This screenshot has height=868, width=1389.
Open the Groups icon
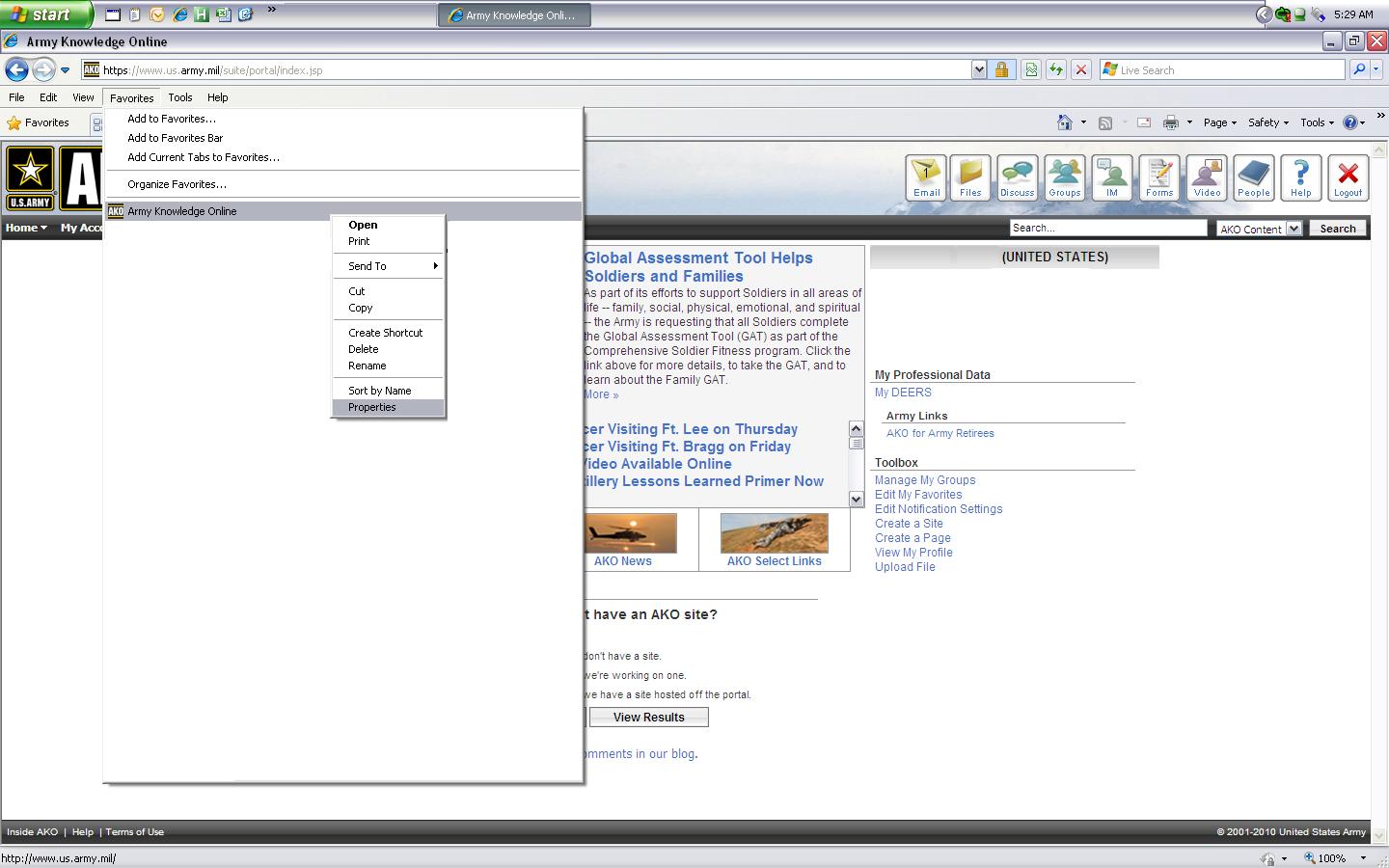(1064, 177)
